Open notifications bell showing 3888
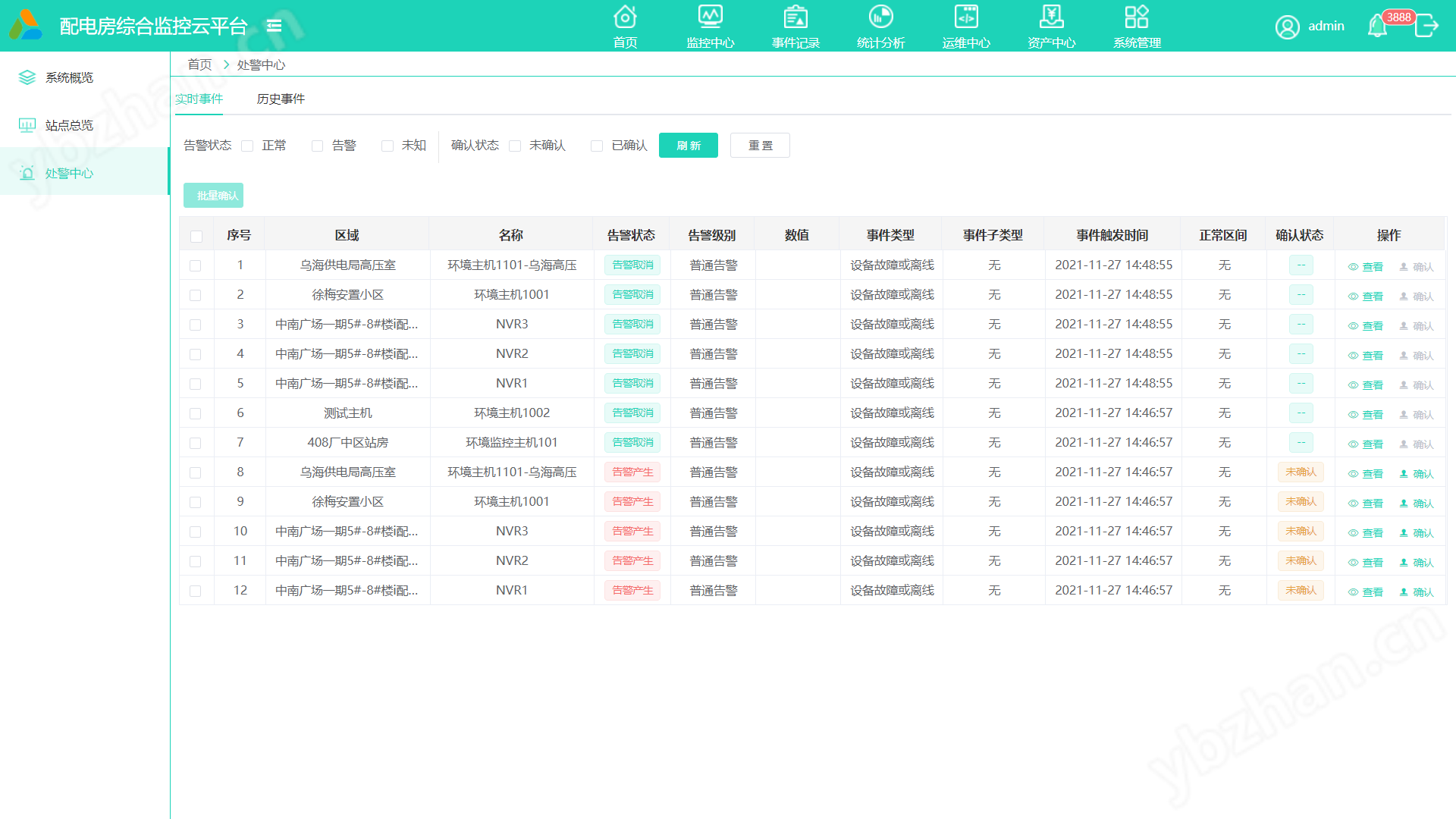This screenshot has height=819, width=1456. [1377, 26]
